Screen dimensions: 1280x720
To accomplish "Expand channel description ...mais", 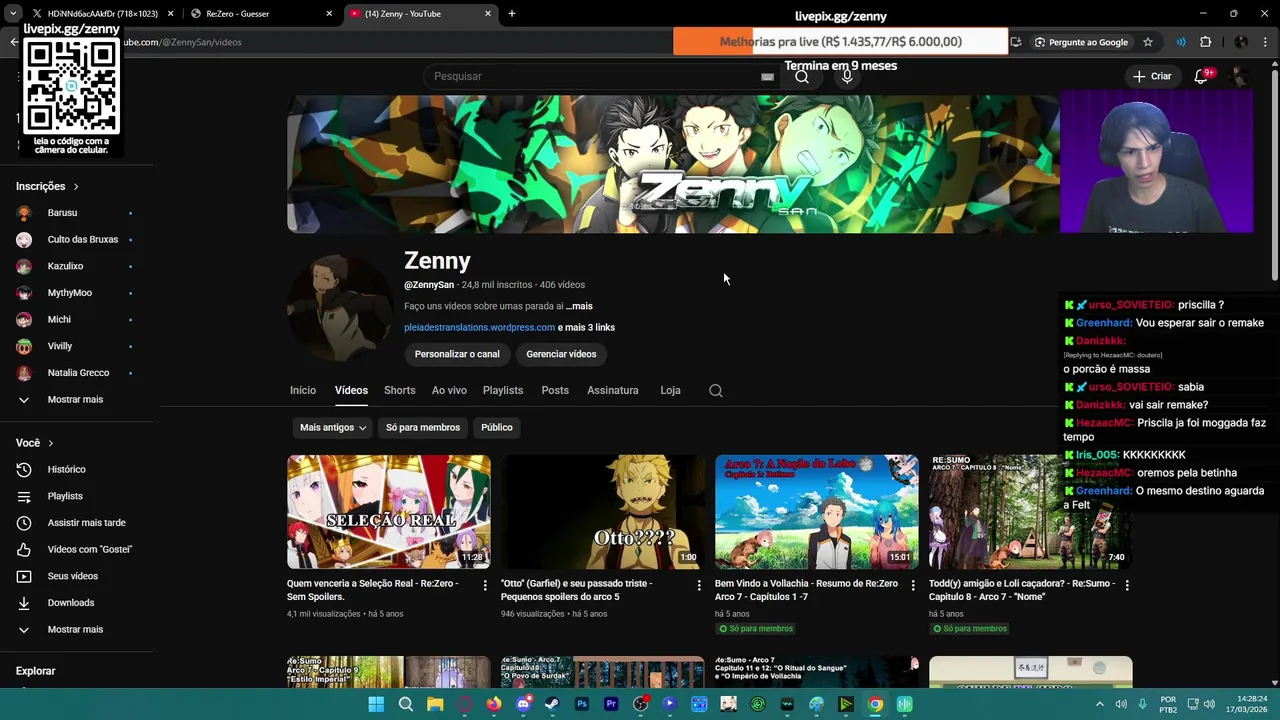I will pyautogui.click(x=579, y=306).
